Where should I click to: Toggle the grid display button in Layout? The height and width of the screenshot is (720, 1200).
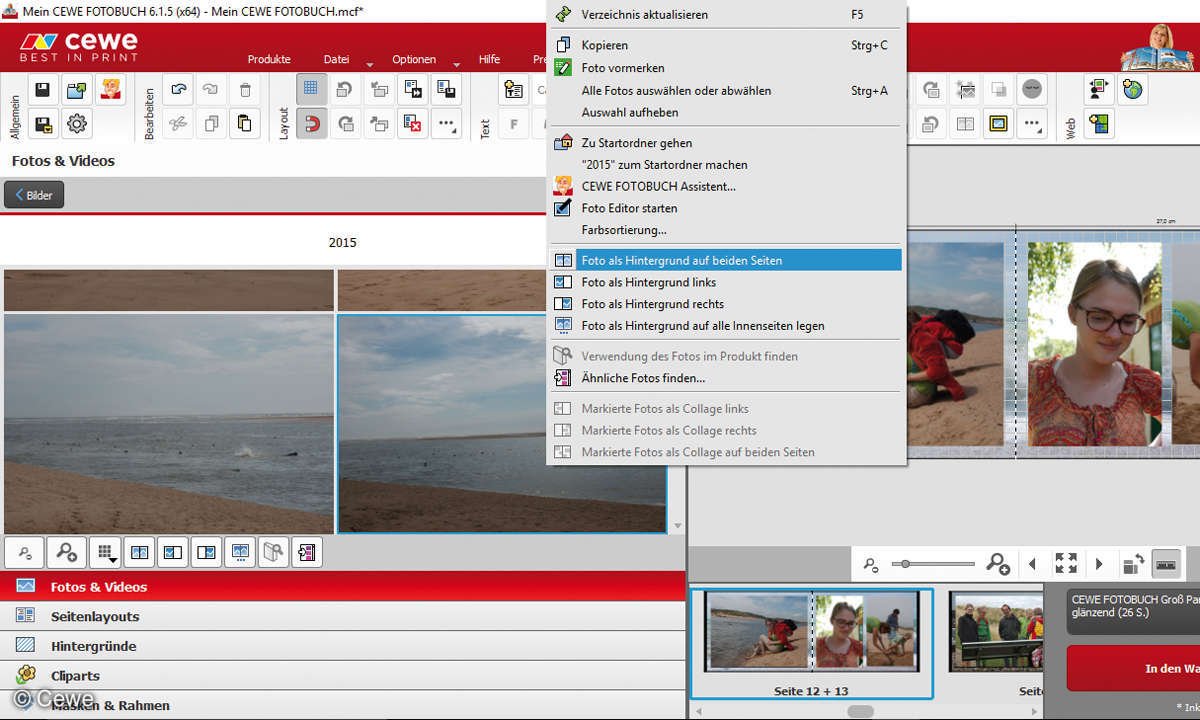click(x=311, y=89)
